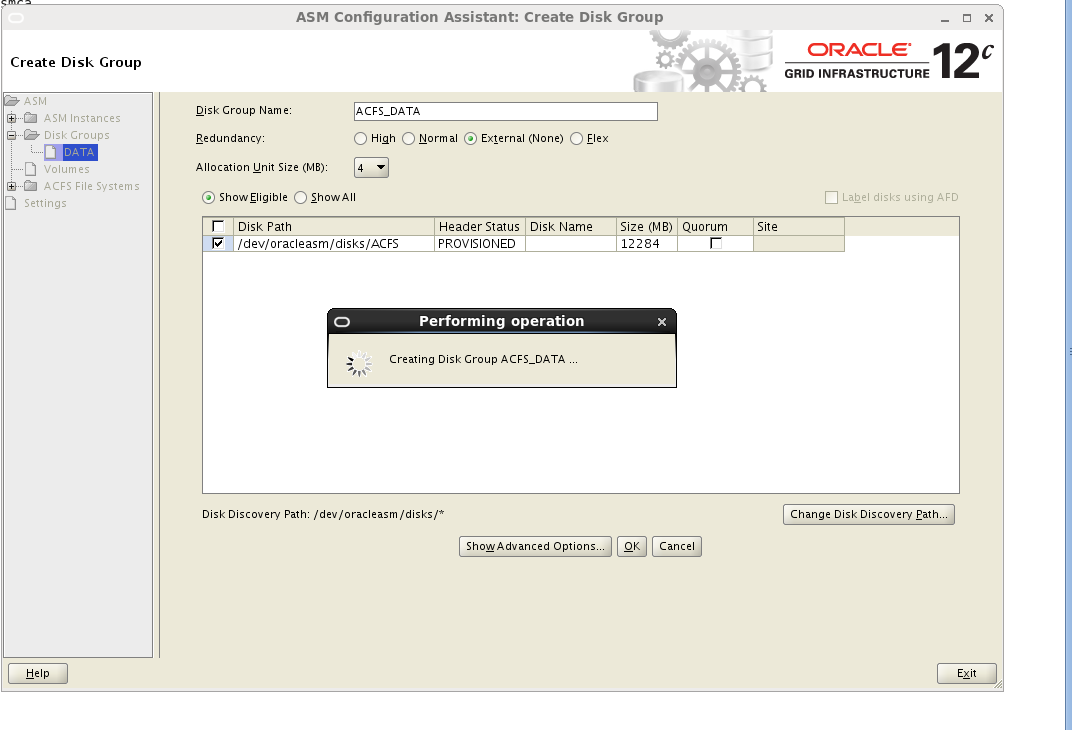Click the PROVISIONED status cell
The height and width of the screenshot is (730, 1072).
coord(480,243)
